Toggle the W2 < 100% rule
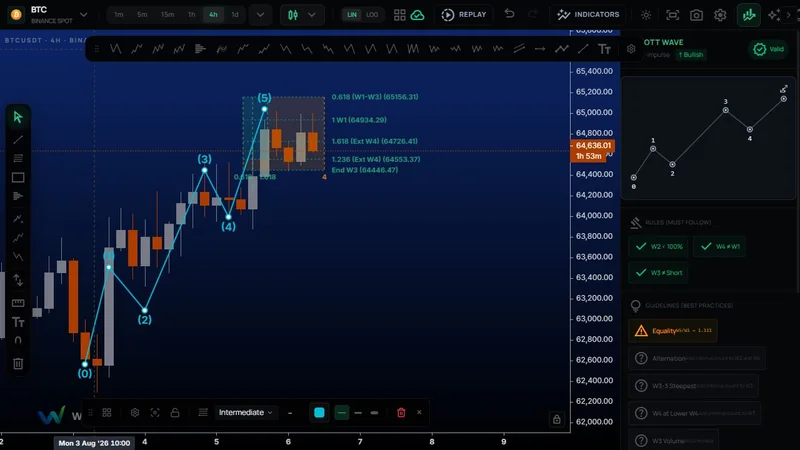The height and width of the screenshot is (450, 800). click(659, 246)
